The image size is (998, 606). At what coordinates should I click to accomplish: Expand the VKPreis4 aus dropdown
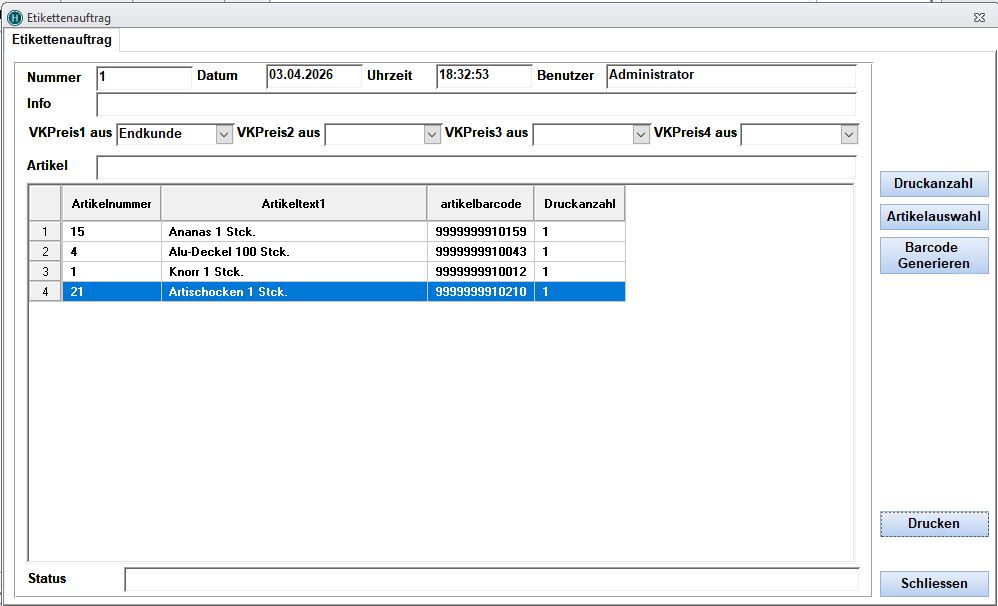pos(849,134)
